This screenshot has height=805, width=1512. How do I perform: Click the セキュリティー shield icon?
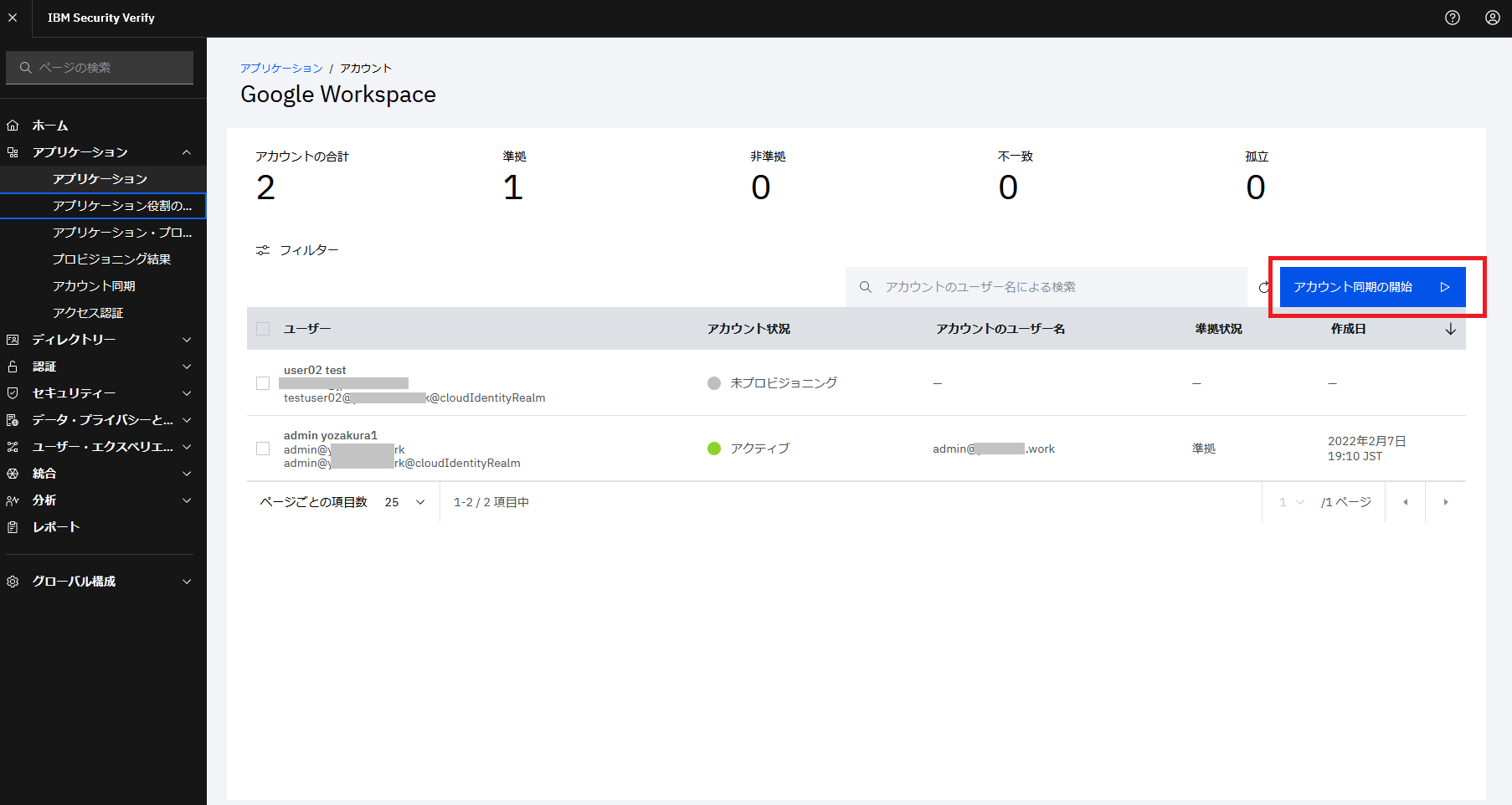coord(13,393)
